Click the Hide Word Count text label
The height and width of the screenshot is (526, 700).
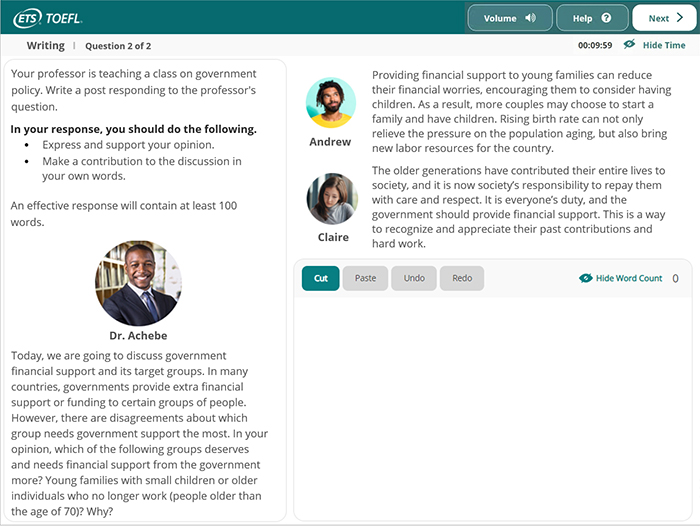point(629,278)
